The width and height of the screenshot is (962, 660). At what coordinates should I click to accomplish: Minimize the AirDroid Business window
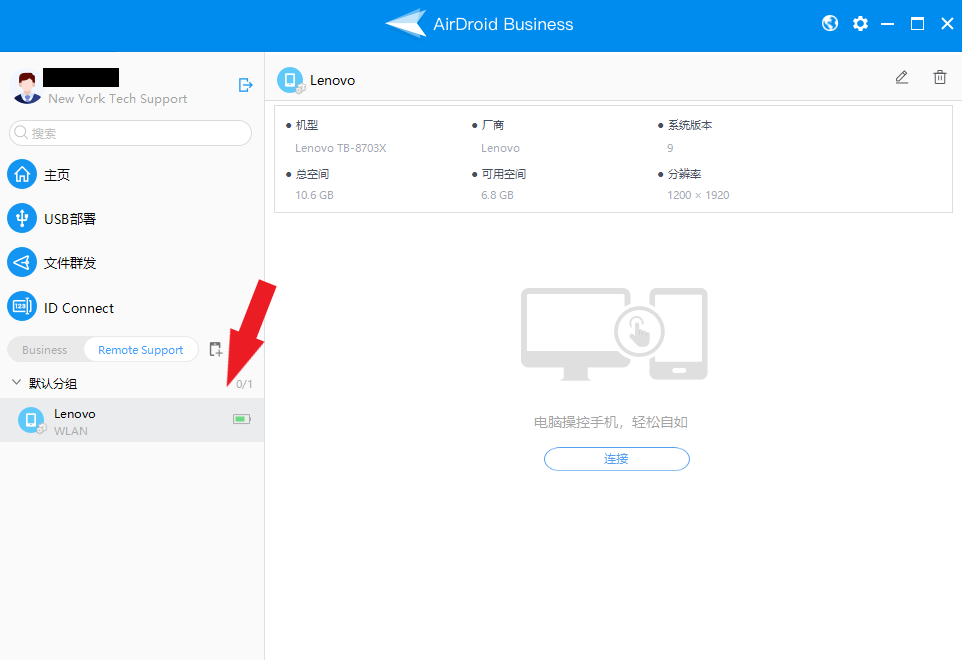click(x=887, y=24)
